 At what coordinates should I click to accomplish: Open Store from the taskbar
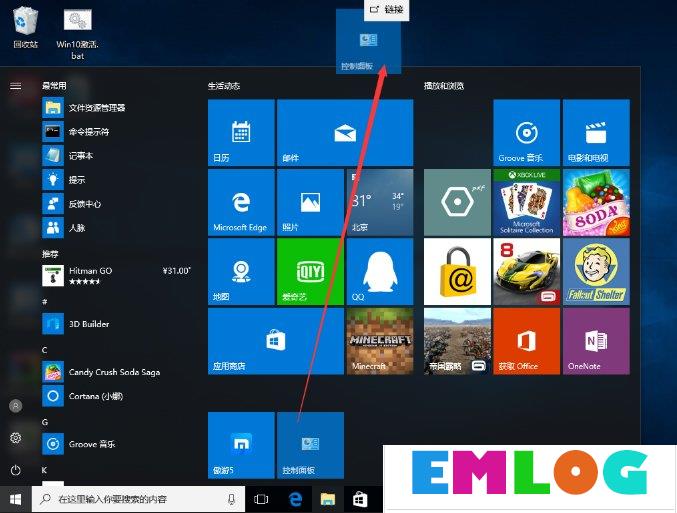point(360,500)
